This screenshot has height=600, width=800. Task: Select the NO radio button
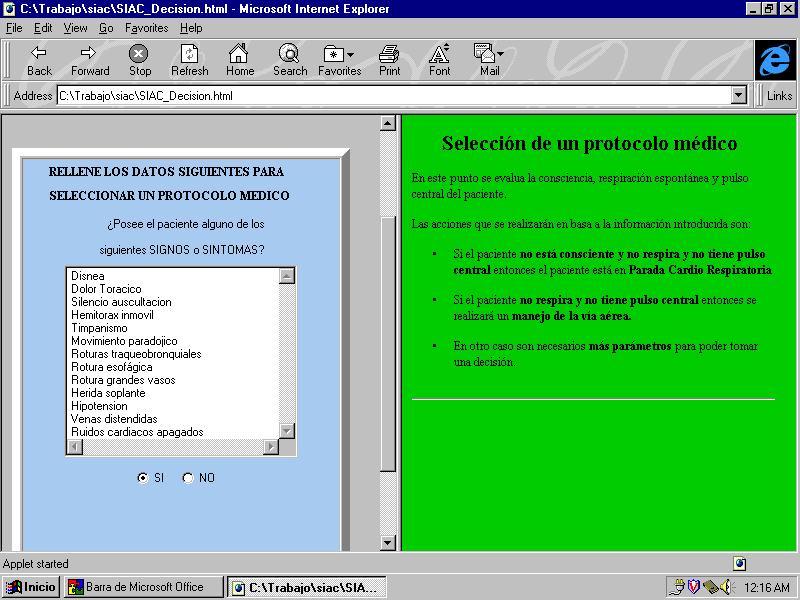[188, 478]
